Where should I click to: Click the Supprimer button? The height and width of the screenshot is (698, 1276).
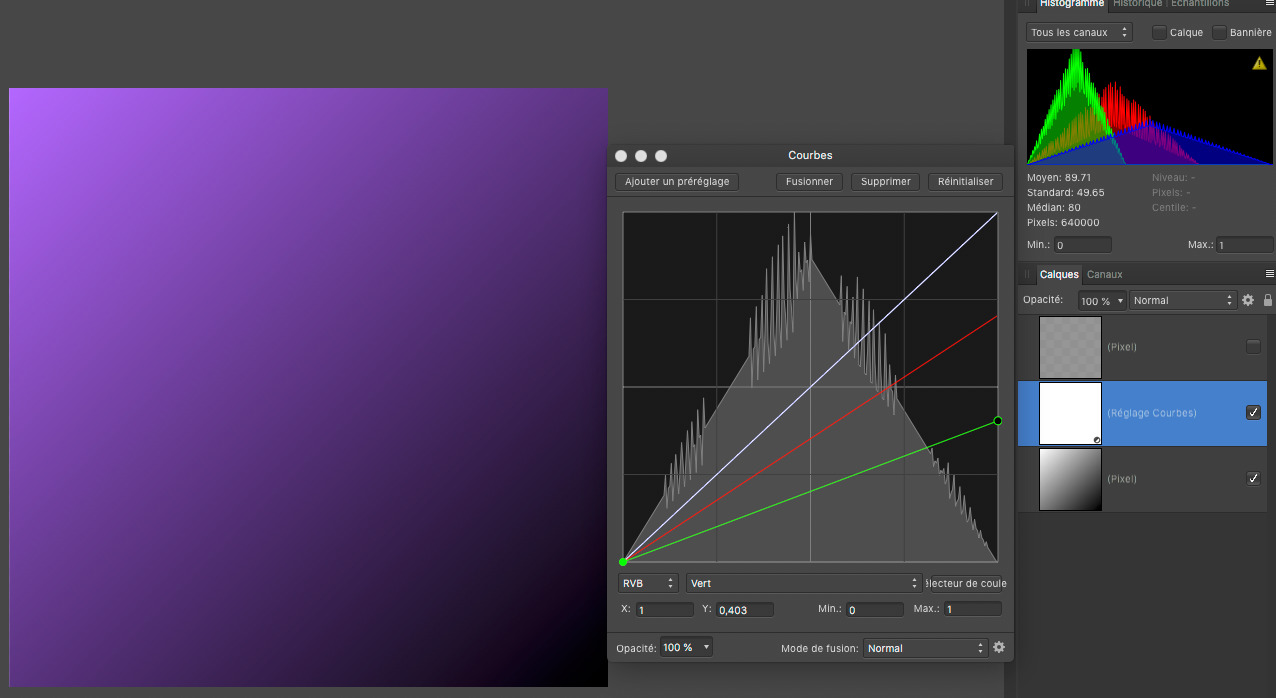[x=886, y=182]
